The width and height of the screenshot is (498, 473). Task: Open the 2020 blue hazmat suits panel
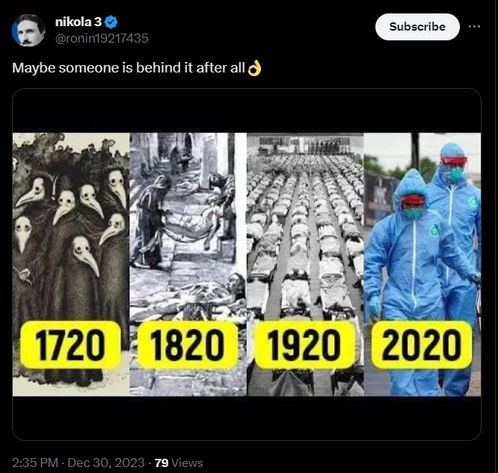pyautogui.click(x=422, y=264)
